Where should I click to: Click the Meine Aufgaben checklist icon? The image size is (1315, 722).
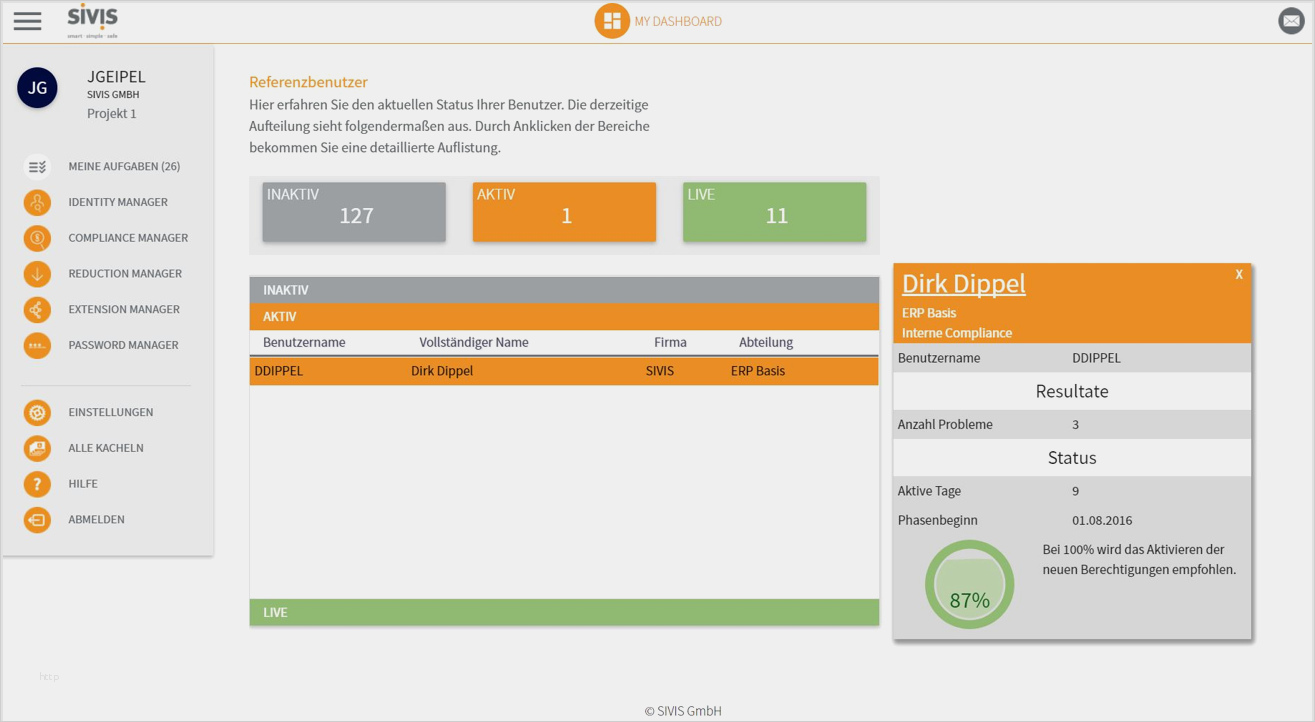37,167
